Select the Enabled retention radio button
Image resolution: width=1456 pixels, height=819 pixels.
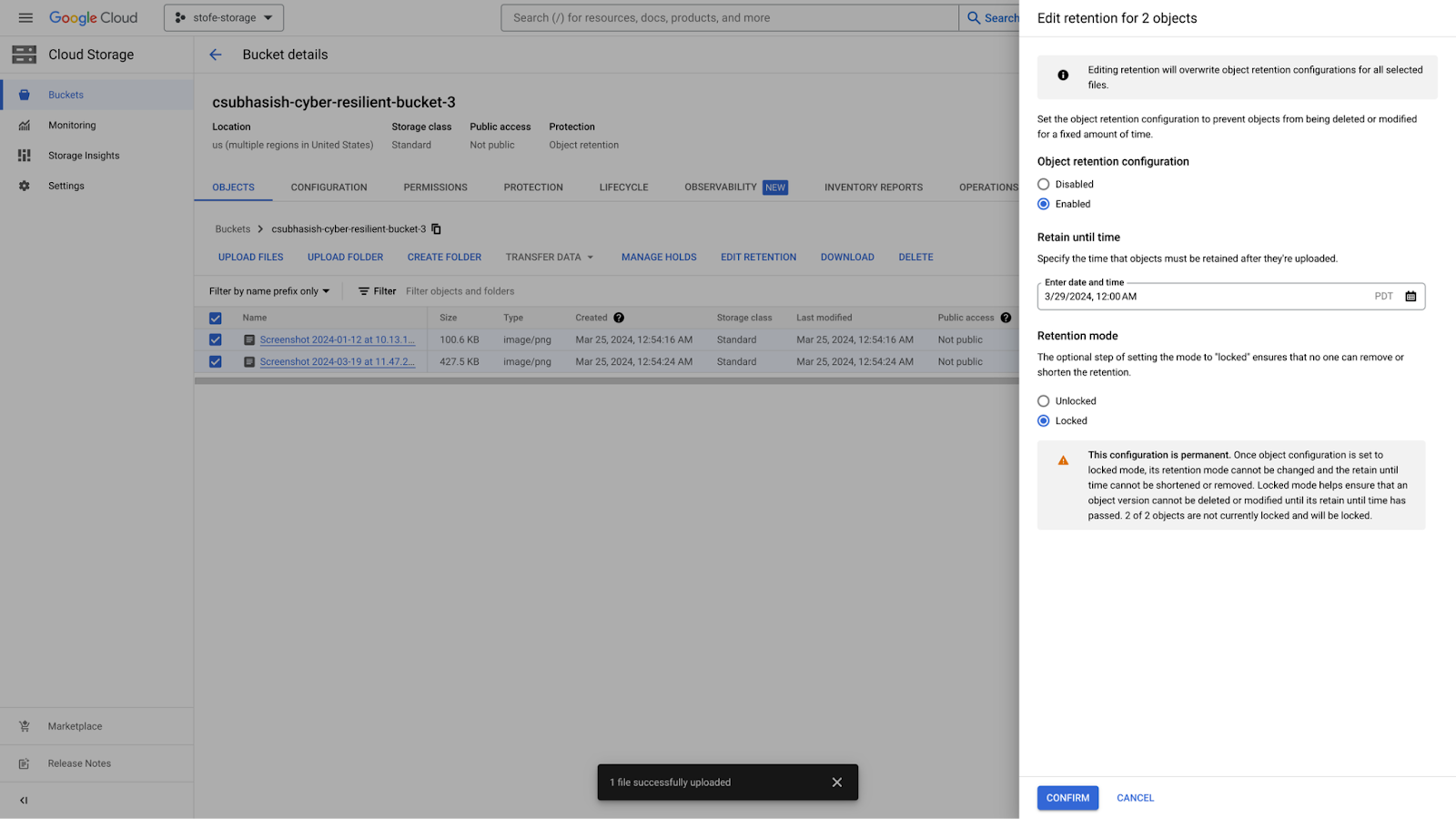pos(1044,204)
